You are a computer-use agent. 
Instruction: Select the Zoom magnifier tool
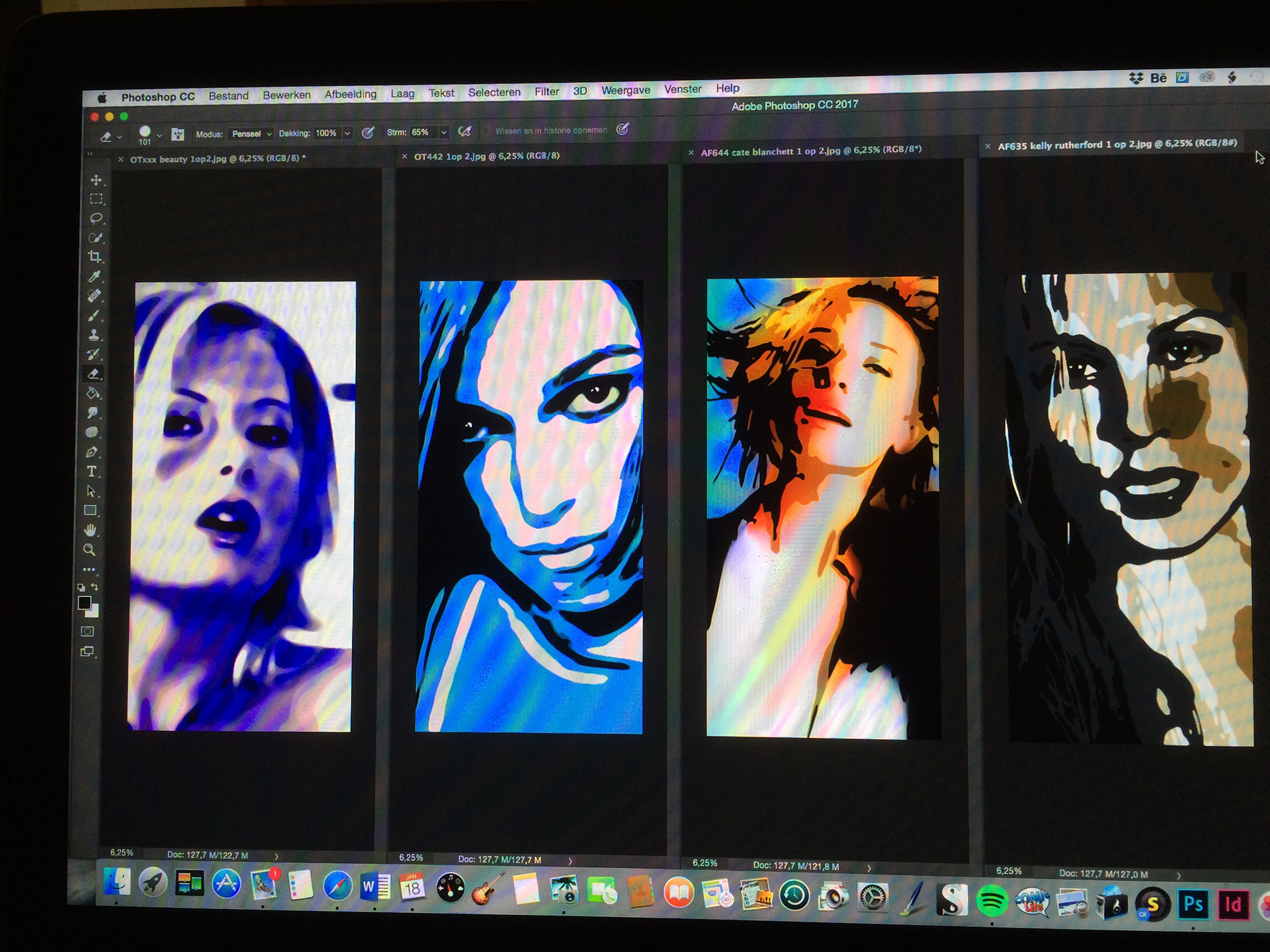89,550
